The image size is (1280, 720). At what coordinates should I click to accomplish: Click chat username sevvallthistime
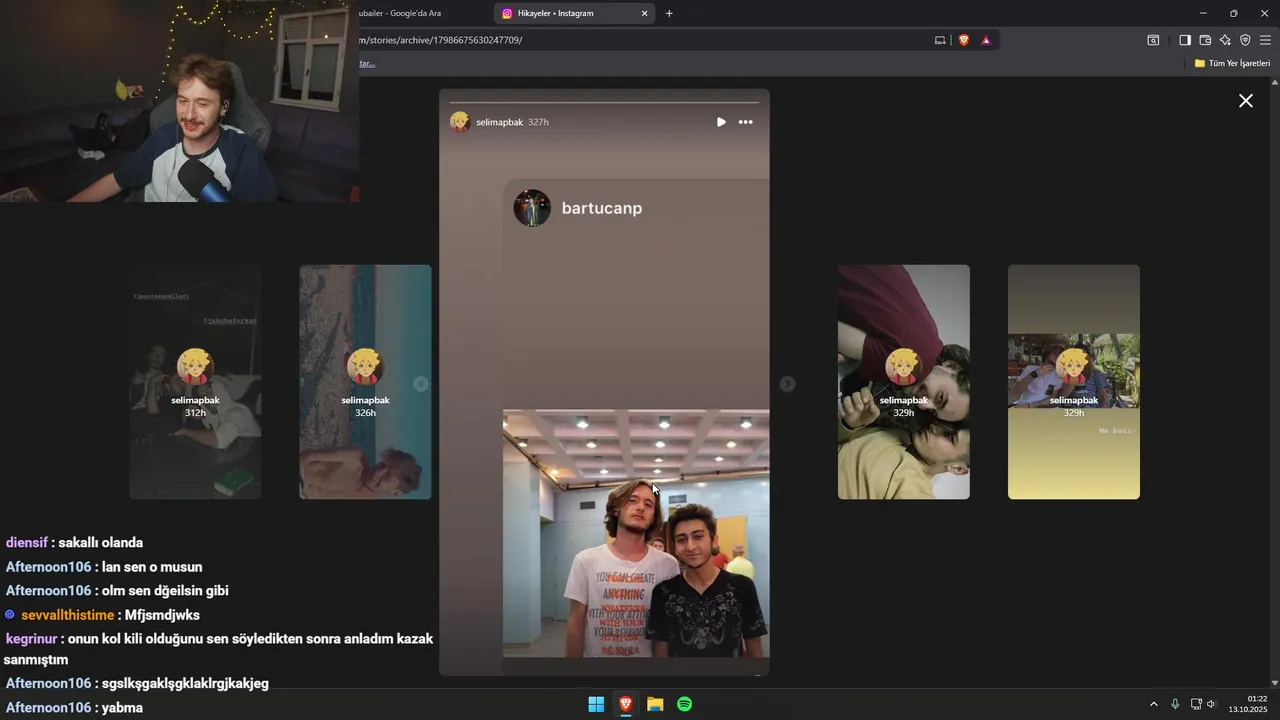pyautogui.click(x=67, y=615)
